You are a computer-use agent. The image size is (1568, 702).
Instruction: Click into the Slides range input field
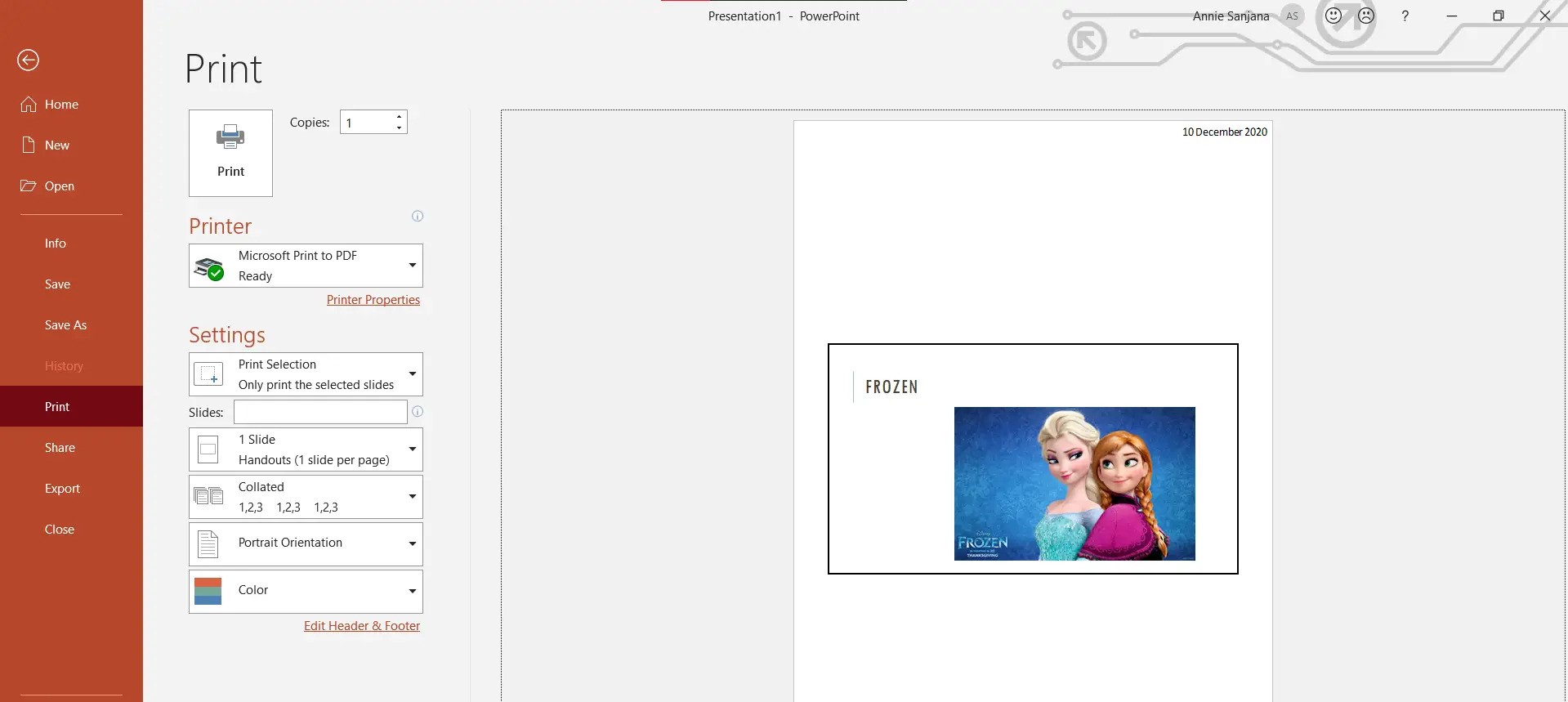[x=320, y=412]
